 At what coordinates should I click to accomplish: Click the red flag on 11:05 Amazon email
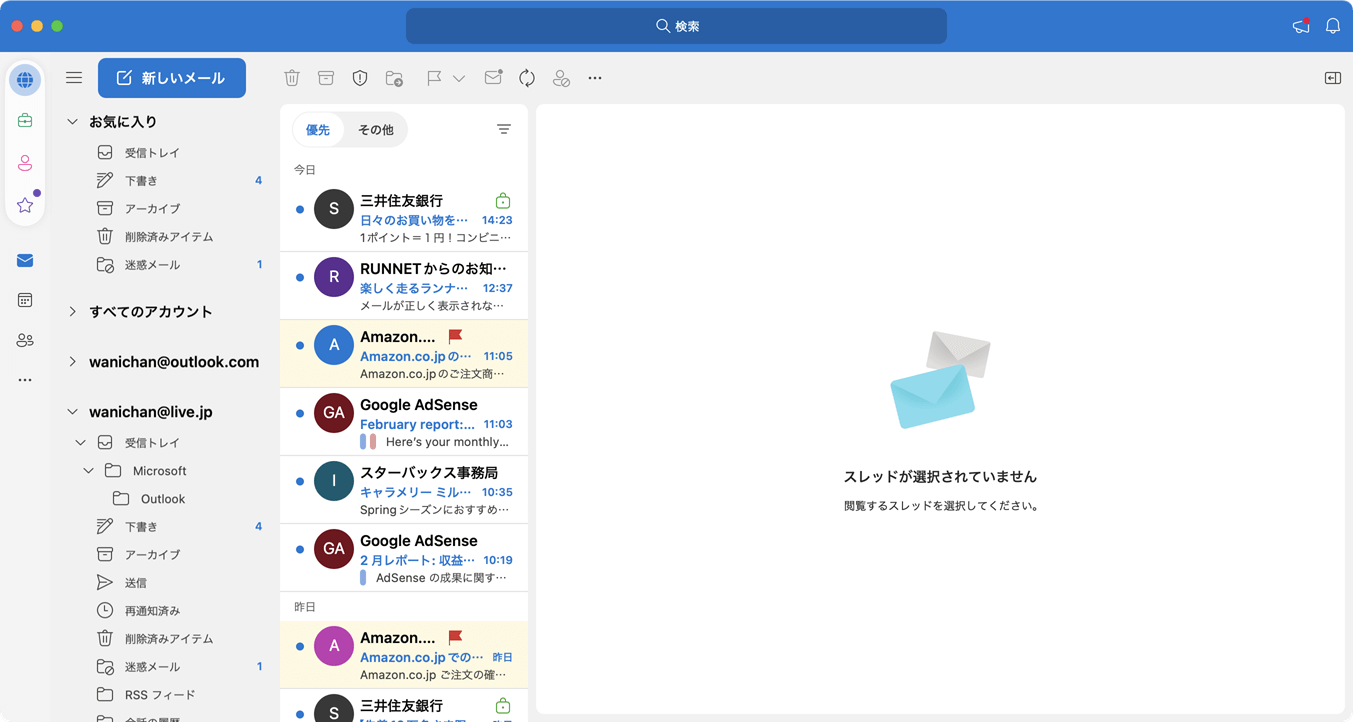(455, 336)
